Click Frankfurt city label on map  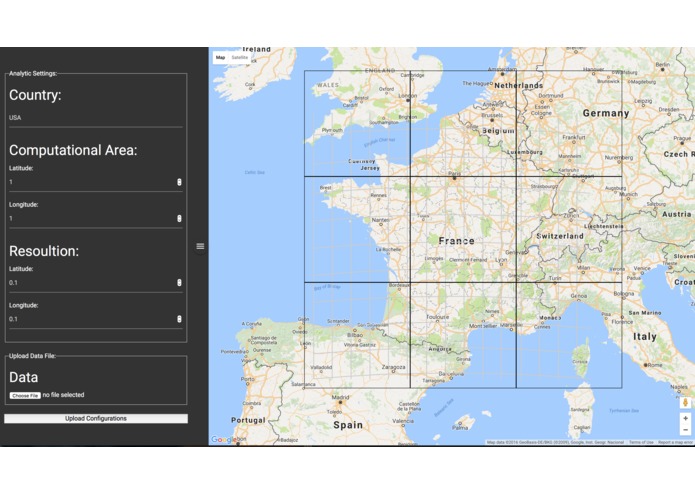574,137
